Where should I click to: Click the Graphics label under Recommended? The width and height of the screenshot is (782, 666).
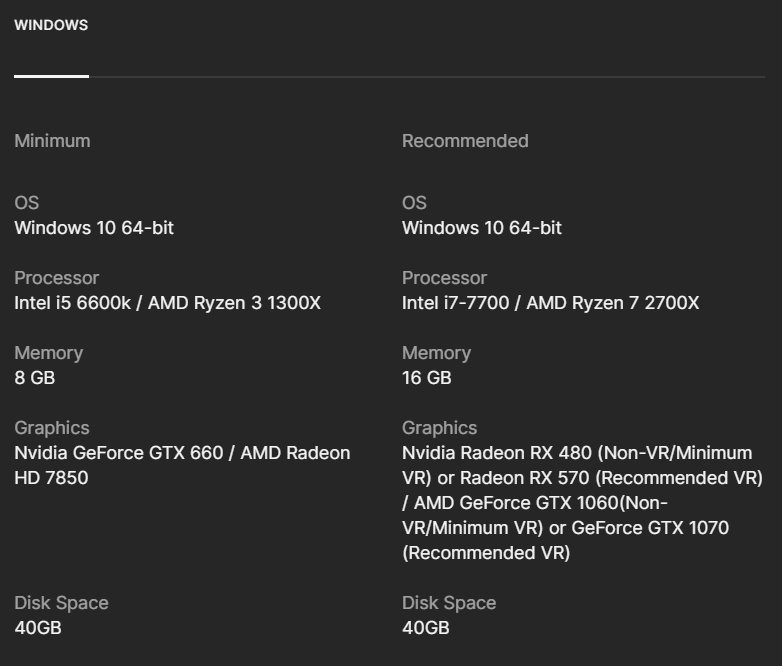[x=440, y=428]
